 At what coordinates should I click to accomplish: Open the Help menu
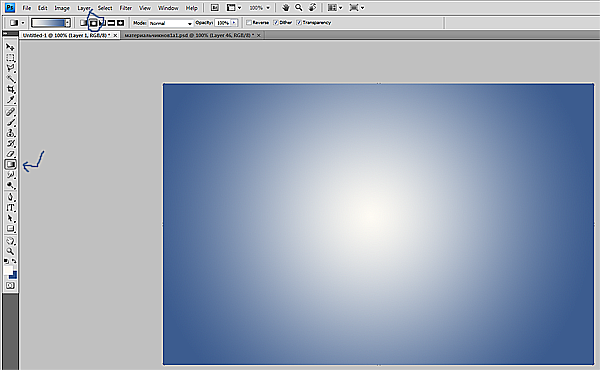coord(192,8)
